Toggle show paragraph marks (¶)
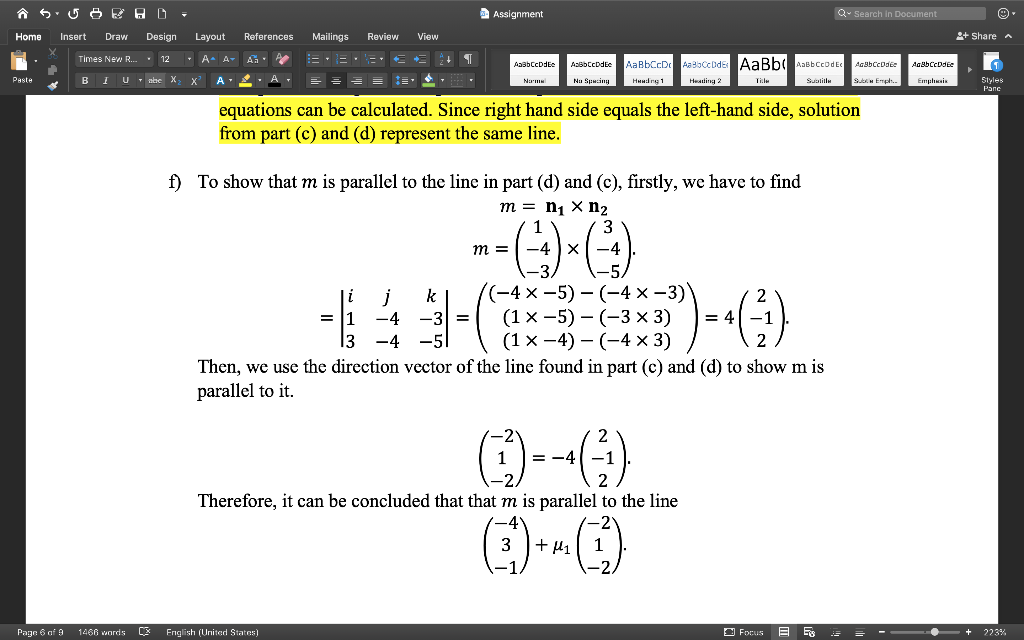Screen dimensions: 1024x640 click(468, 59)
